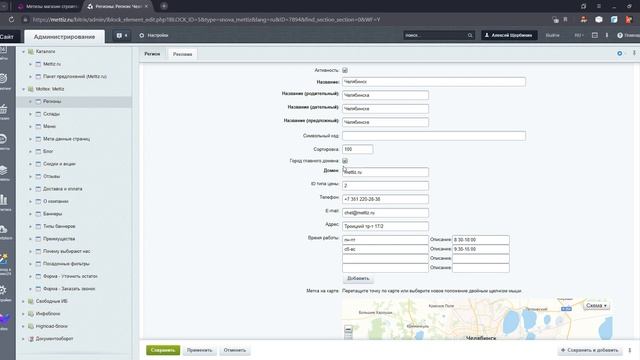The image size is (640, 360).
Task: Toggle the Активность checkbox
Action: click(345, 70)
